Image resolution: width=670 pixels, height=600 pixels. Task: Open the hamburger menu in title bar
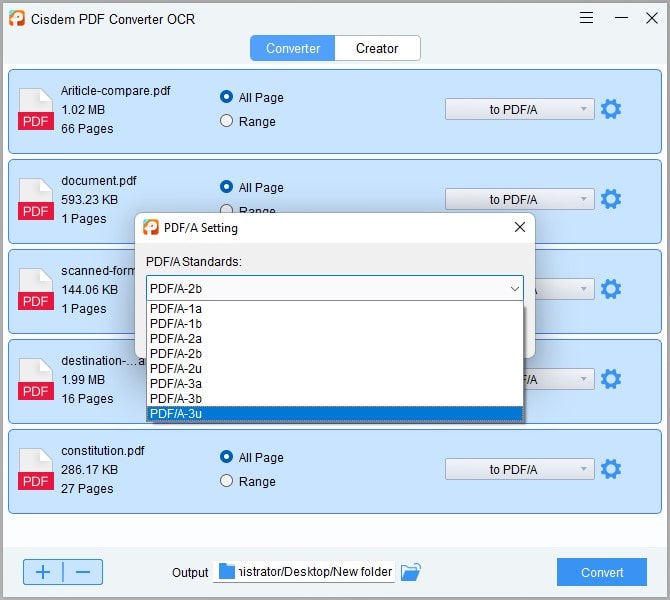click(x=586, y=18)
